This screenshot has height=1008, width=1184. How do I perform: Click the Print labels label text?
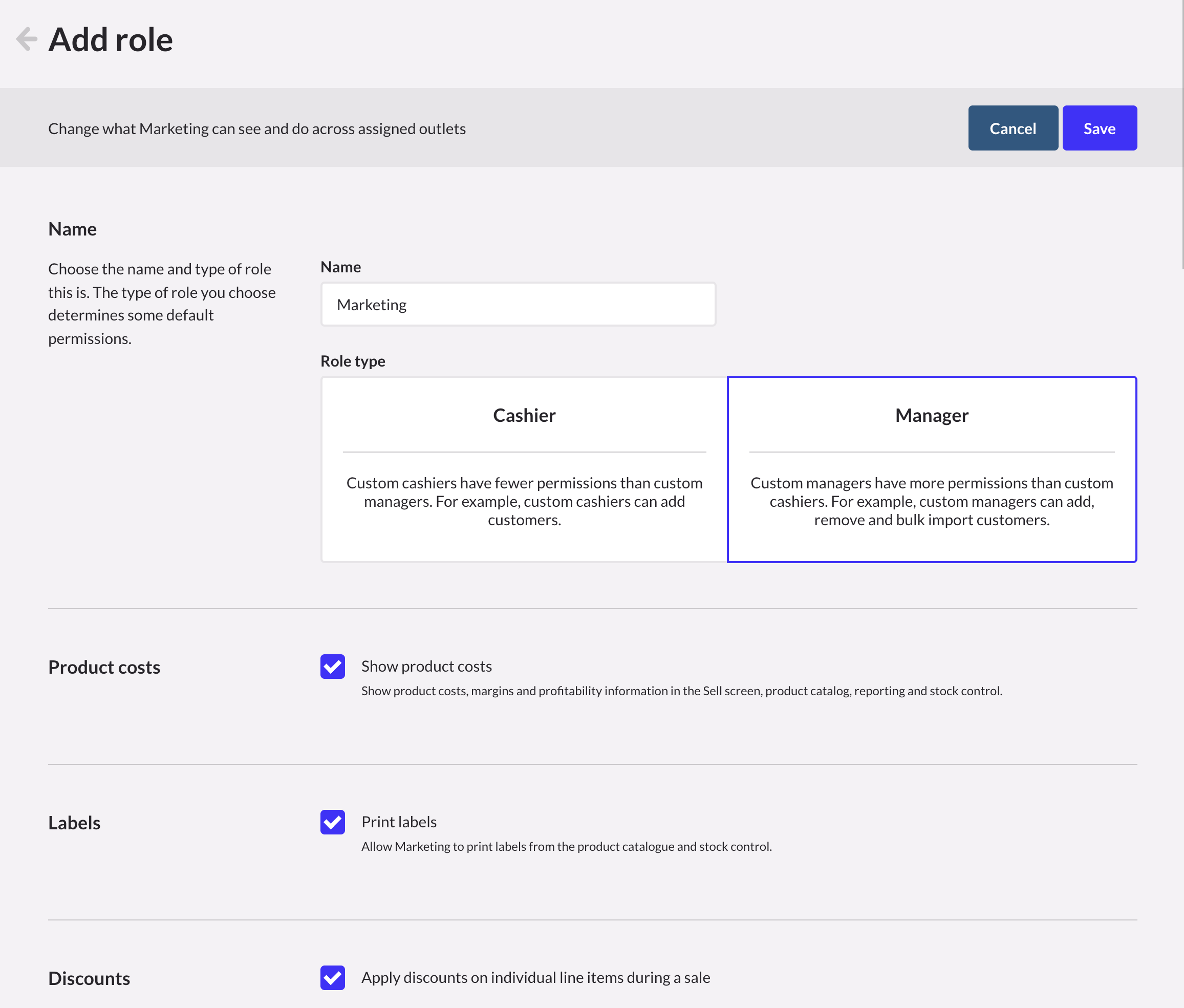pos(398,821)
